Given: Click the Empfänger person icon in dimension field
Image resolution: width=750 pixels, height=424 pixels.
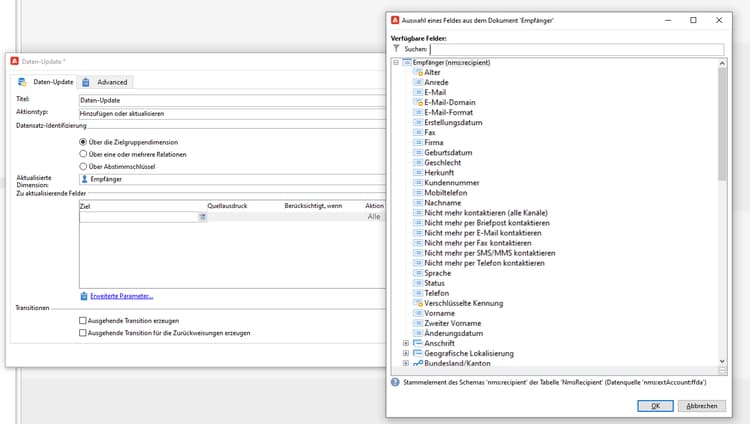Looking at the screenshot, I should [x=84, y=179].
